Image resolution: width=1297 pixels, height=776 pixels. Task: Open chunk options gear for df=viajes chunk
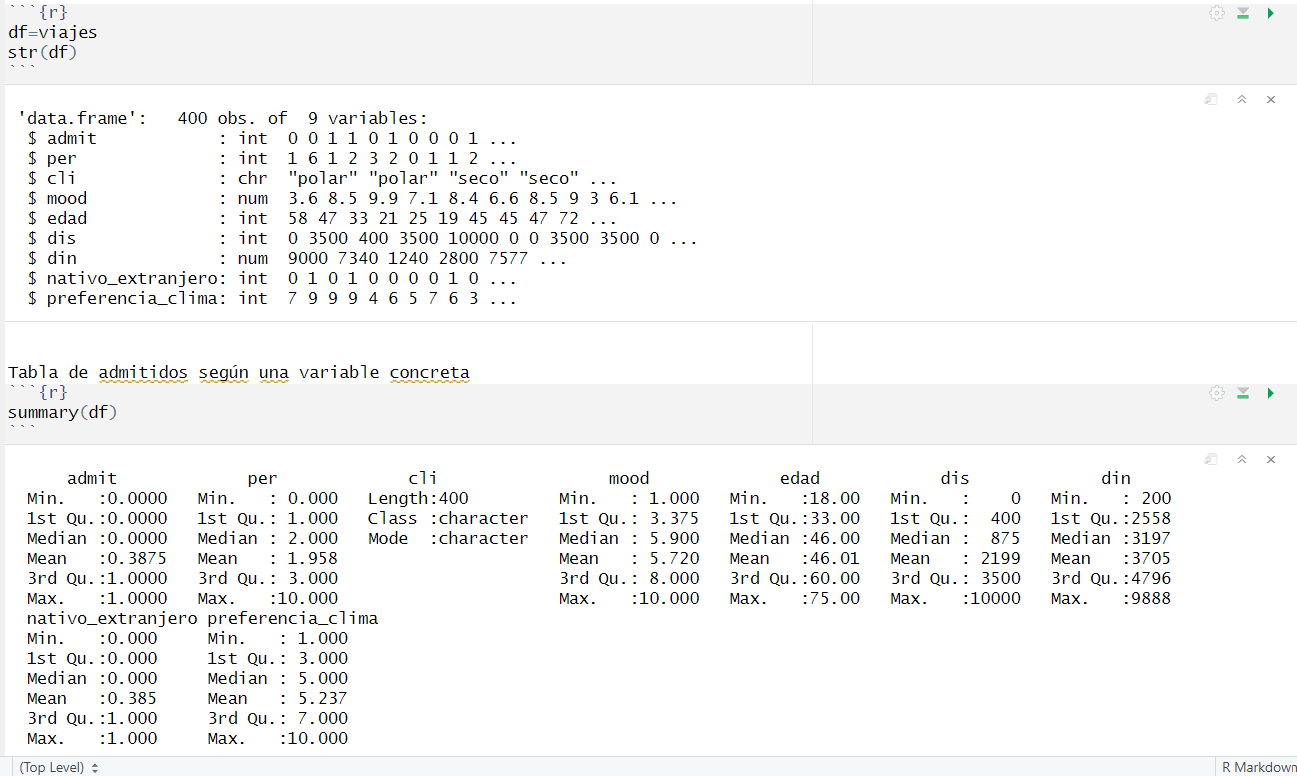[1216, 13]
